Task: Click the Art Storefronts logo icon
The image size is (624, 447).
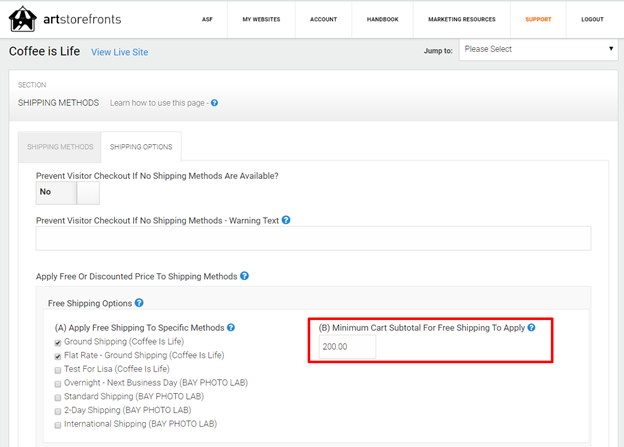Action: (23, 19)
